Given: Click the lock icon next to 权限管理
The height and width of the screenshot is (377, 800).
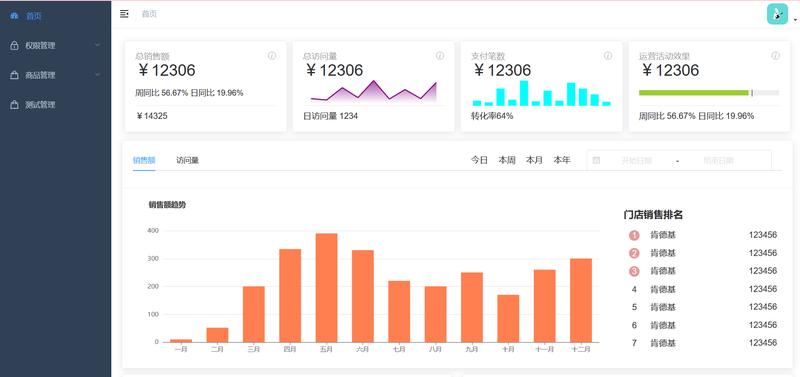Looking at the screenshot, I should pyautogui.click(x=14, y=45).
